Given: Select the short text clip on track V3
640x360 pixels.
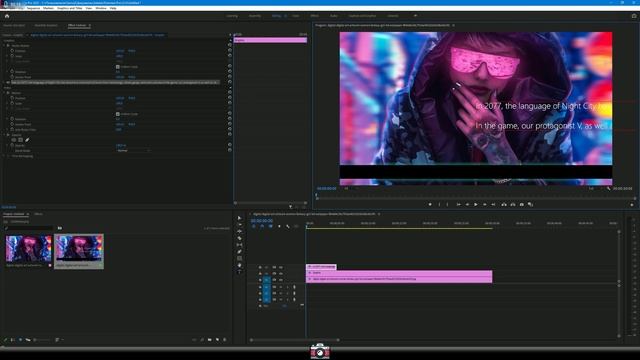Looking at the screenshot, I should [321, 267].
